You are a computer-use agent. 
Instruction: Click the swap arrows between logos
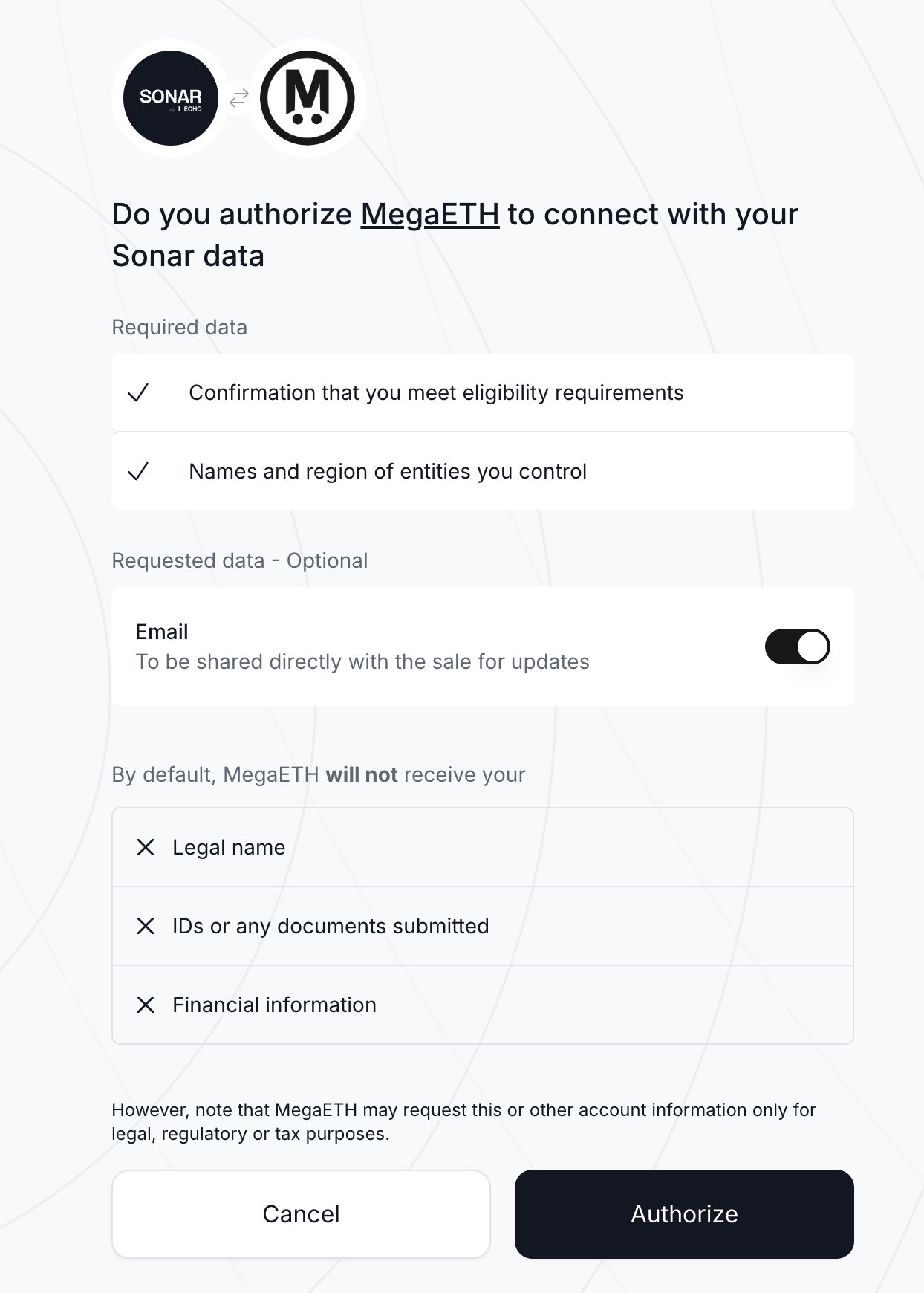[239, 98]
